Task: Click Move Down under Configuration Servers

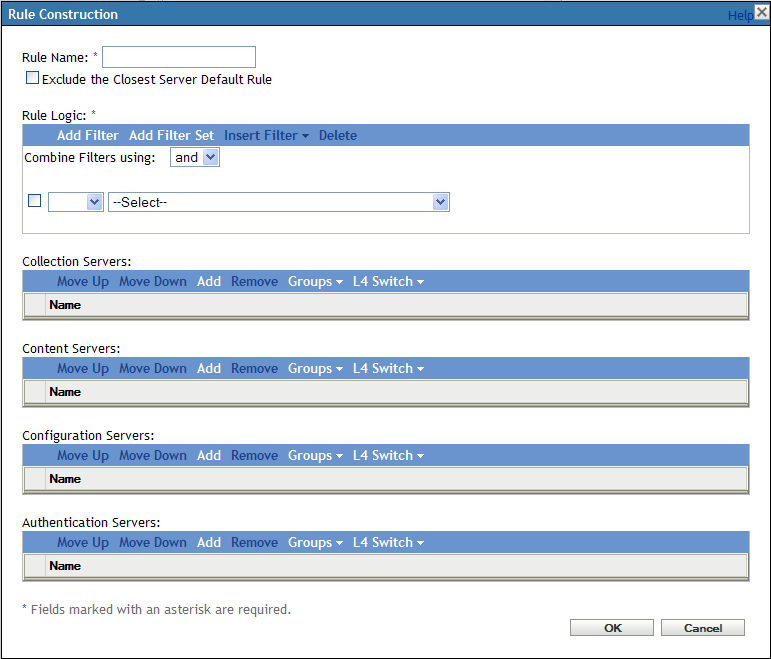Action: click(153, 455)
